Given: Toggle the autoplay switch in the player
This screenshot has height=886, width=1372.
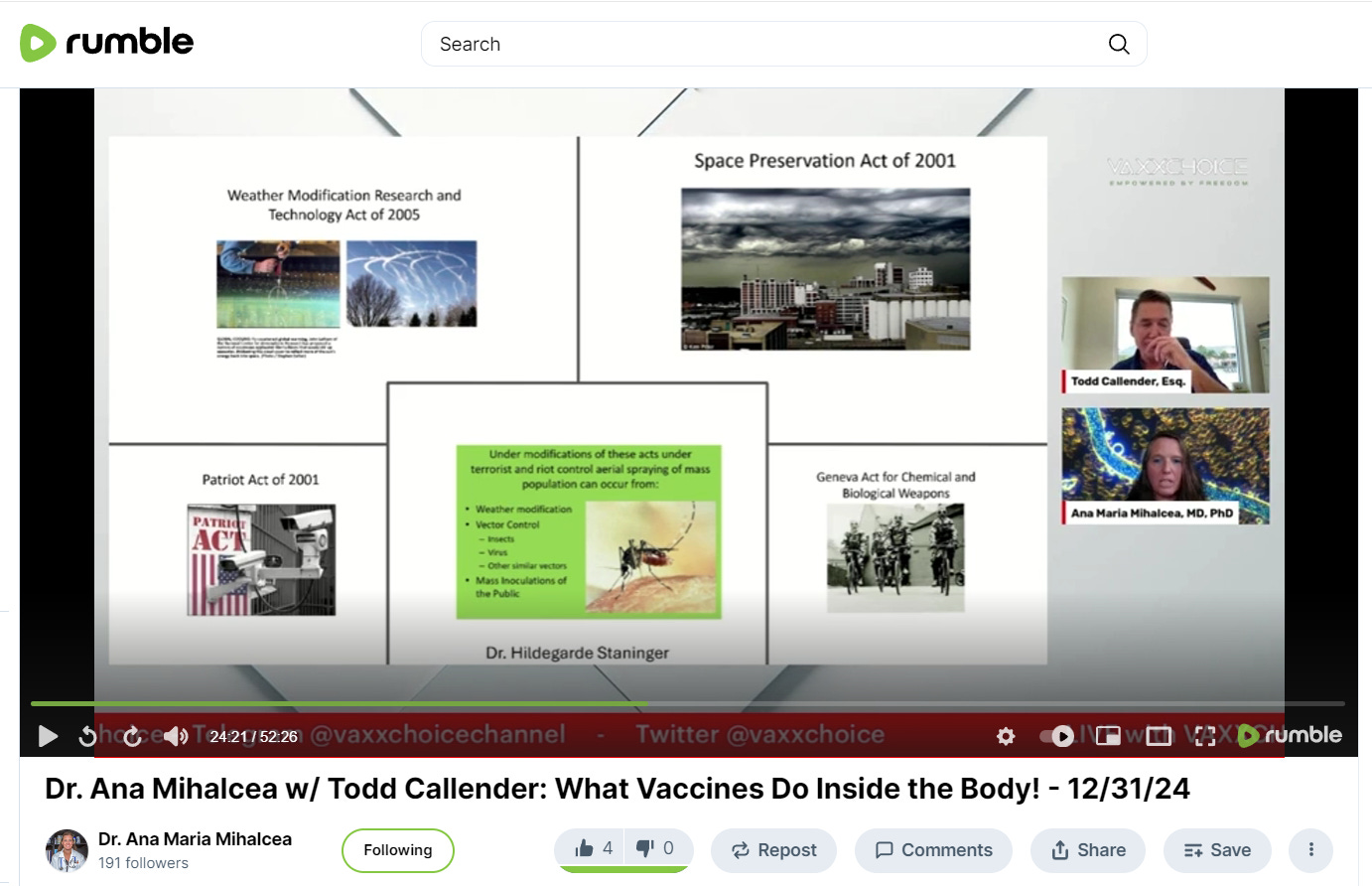Looking at the screenshot, I should [x=1056, y=736].
